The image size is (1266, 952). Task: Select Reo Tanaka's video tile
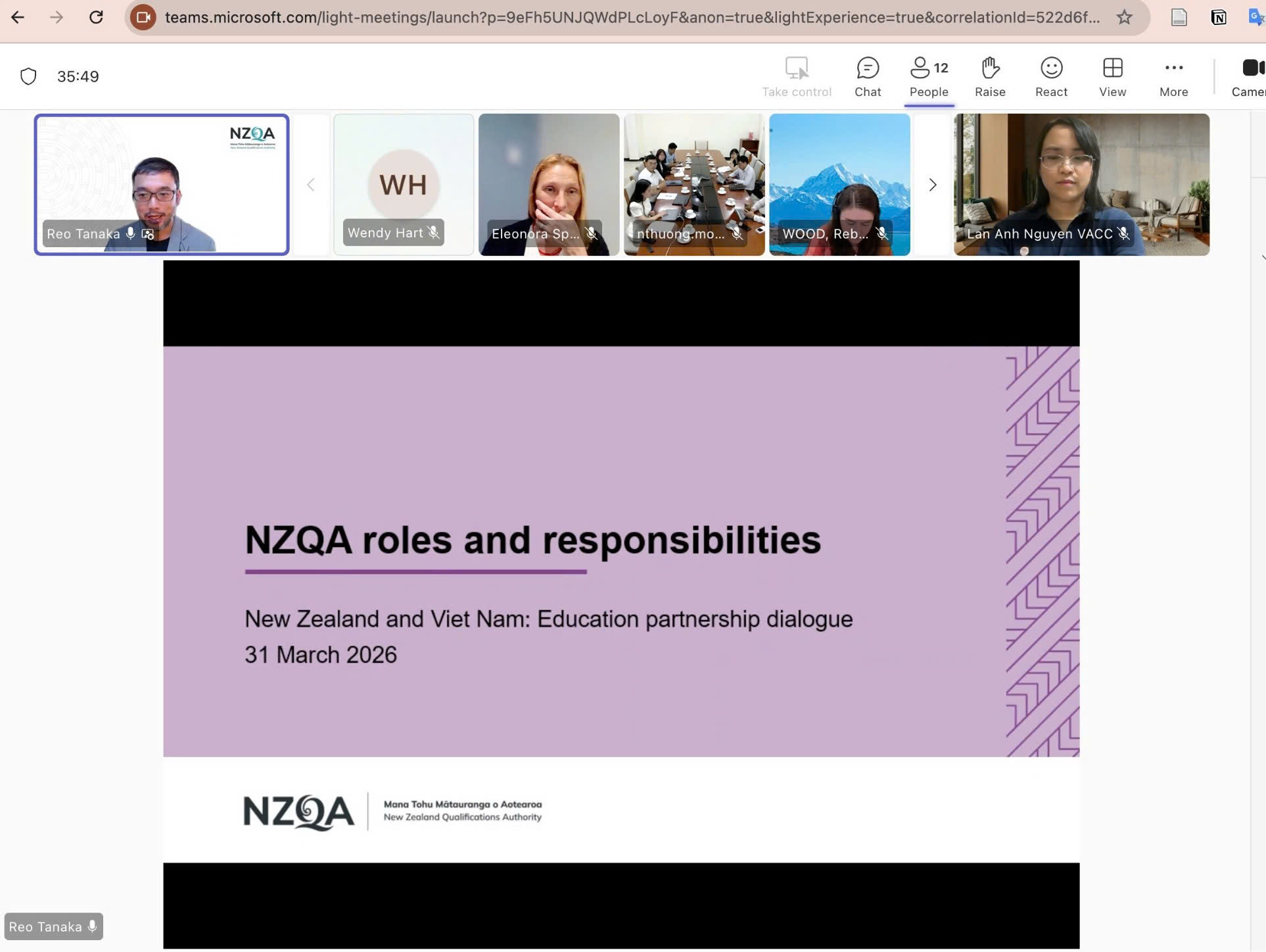161,184
